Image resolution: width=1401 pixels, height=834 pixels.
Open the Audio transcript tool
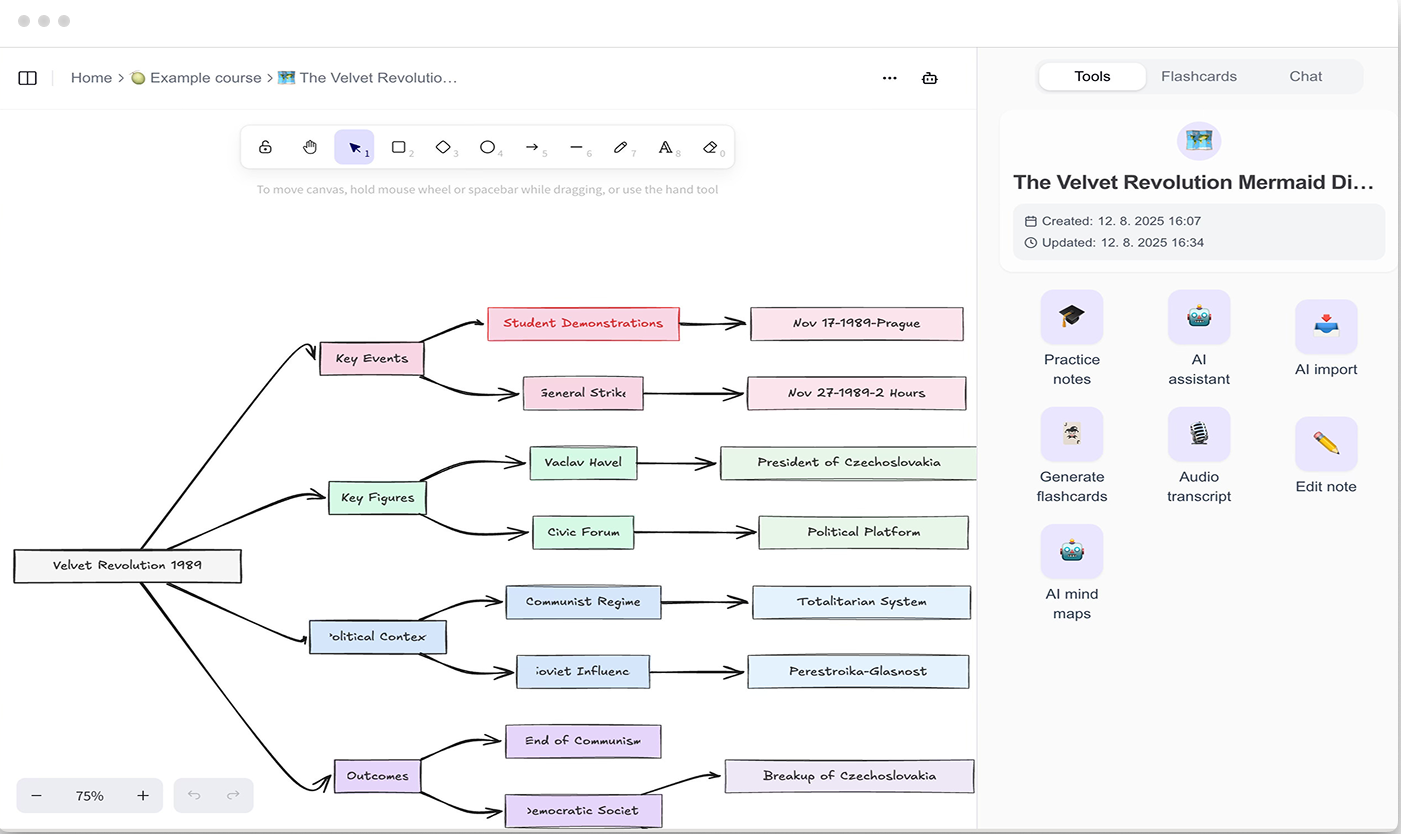tap(1198, 455)
